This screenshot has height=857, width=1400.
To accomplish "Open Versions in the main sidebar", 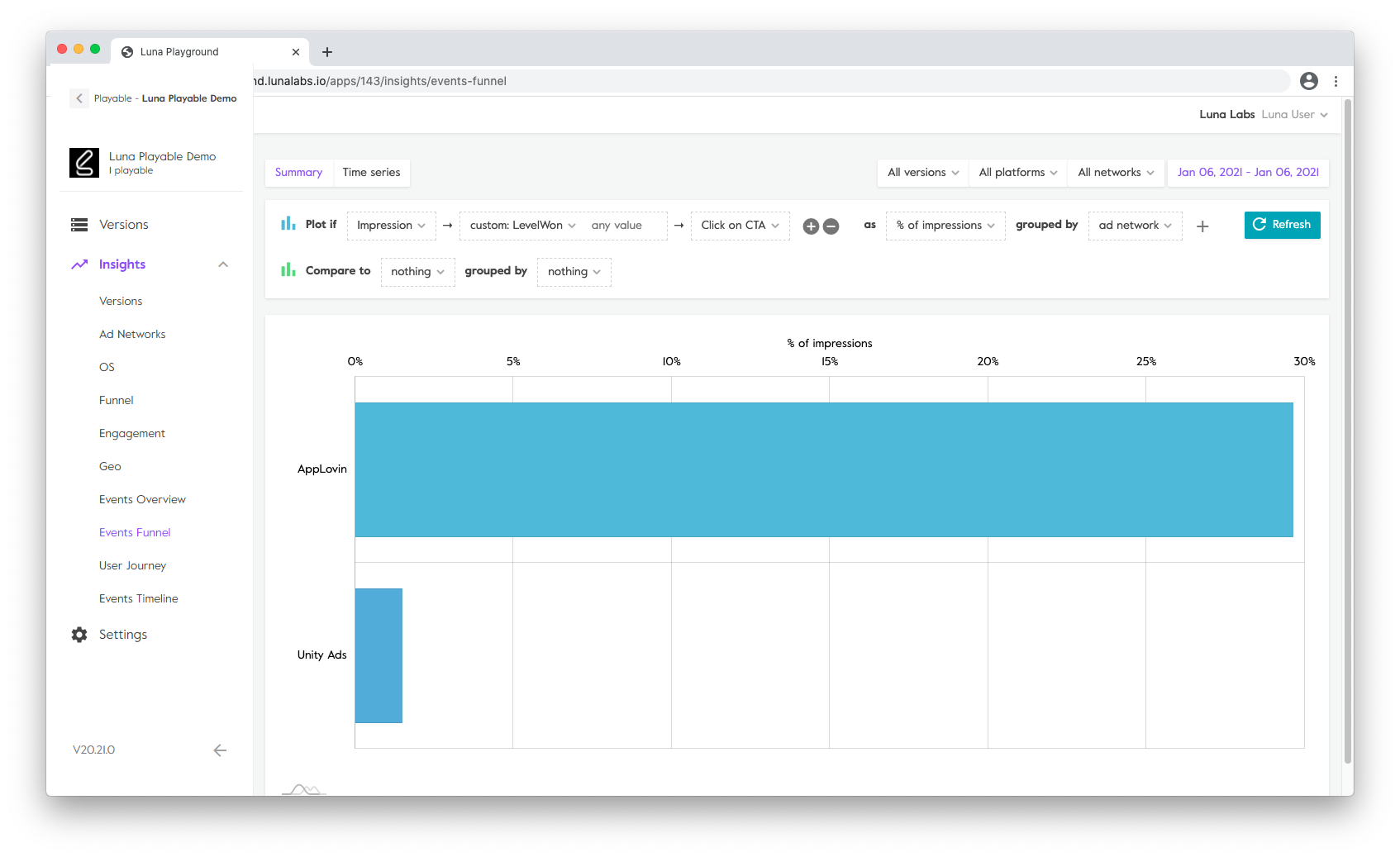I will [124, 225].
